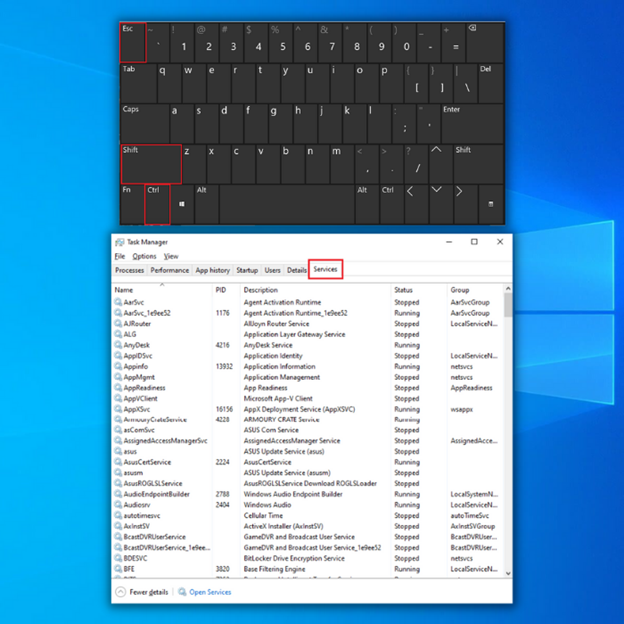Select the autotimesvc service name
The height and width of the screenshot is (624, 624).
click(142, 515)
